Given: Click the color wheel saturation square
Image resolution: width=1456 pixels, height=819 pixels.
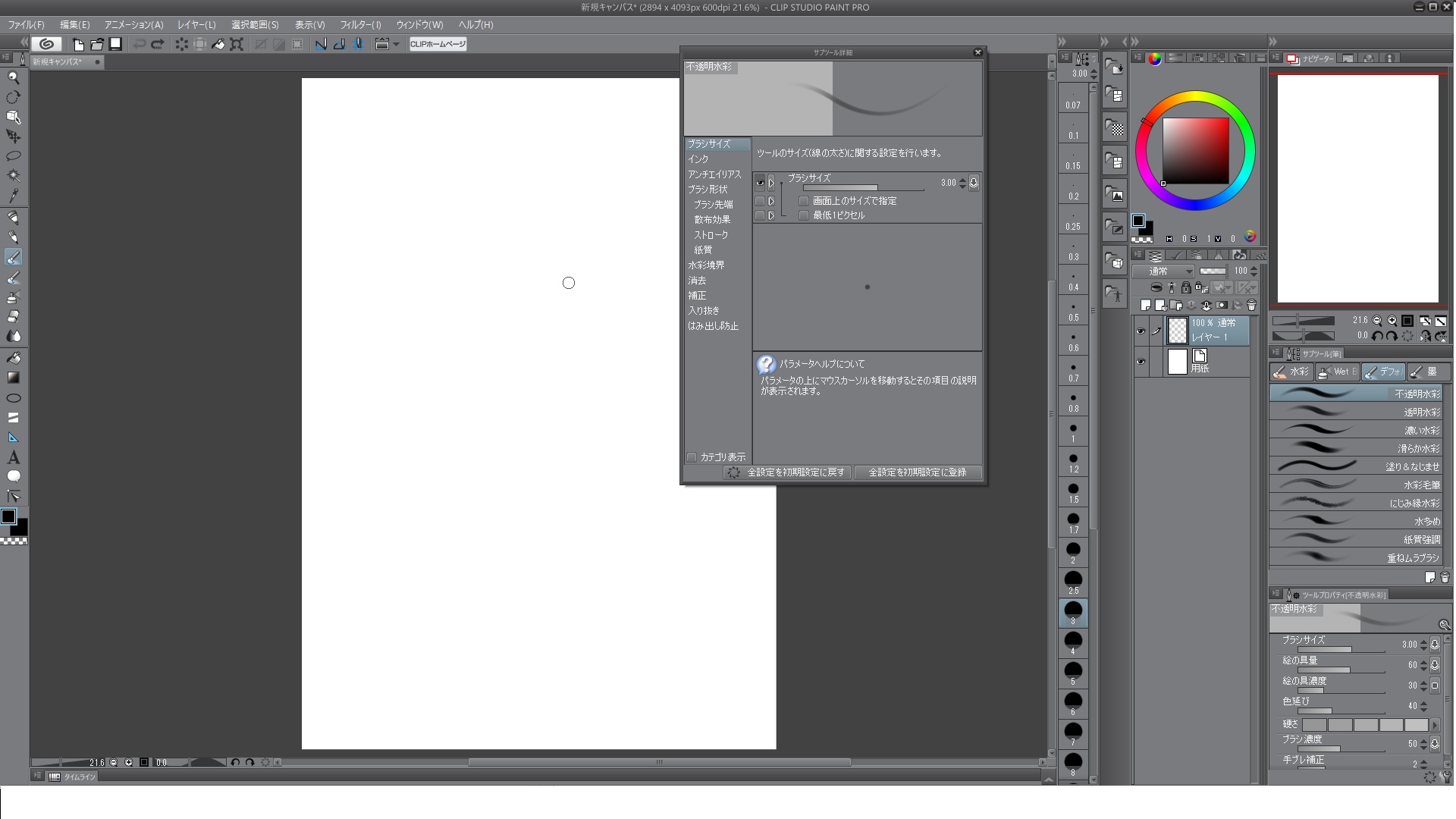Looking at the screenshot, I should pos(1196,150).
